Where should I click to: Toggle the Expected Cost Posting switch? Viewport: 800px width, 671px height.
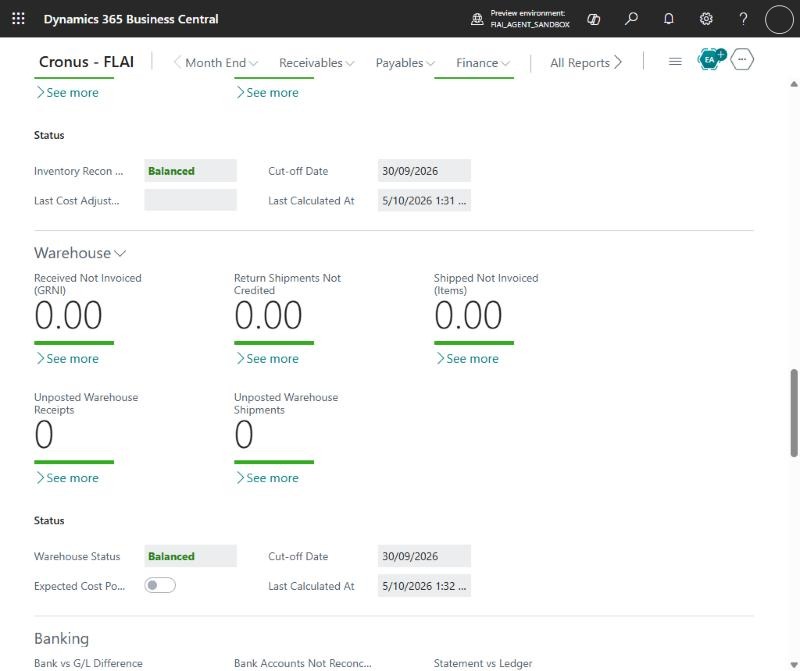click(x=160, y=585)
